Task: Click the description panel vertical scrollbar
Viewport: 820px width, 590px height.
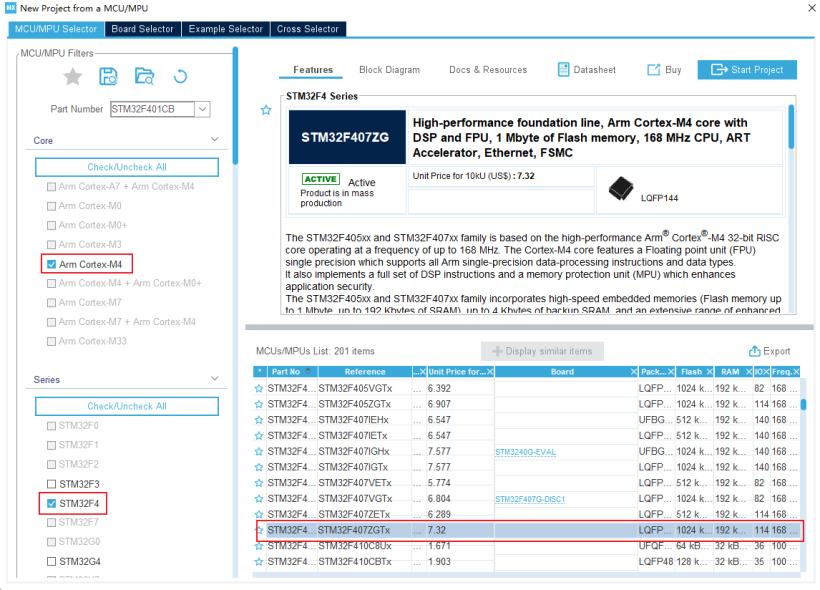Action: pyautogui.click(x=791, y=127)
